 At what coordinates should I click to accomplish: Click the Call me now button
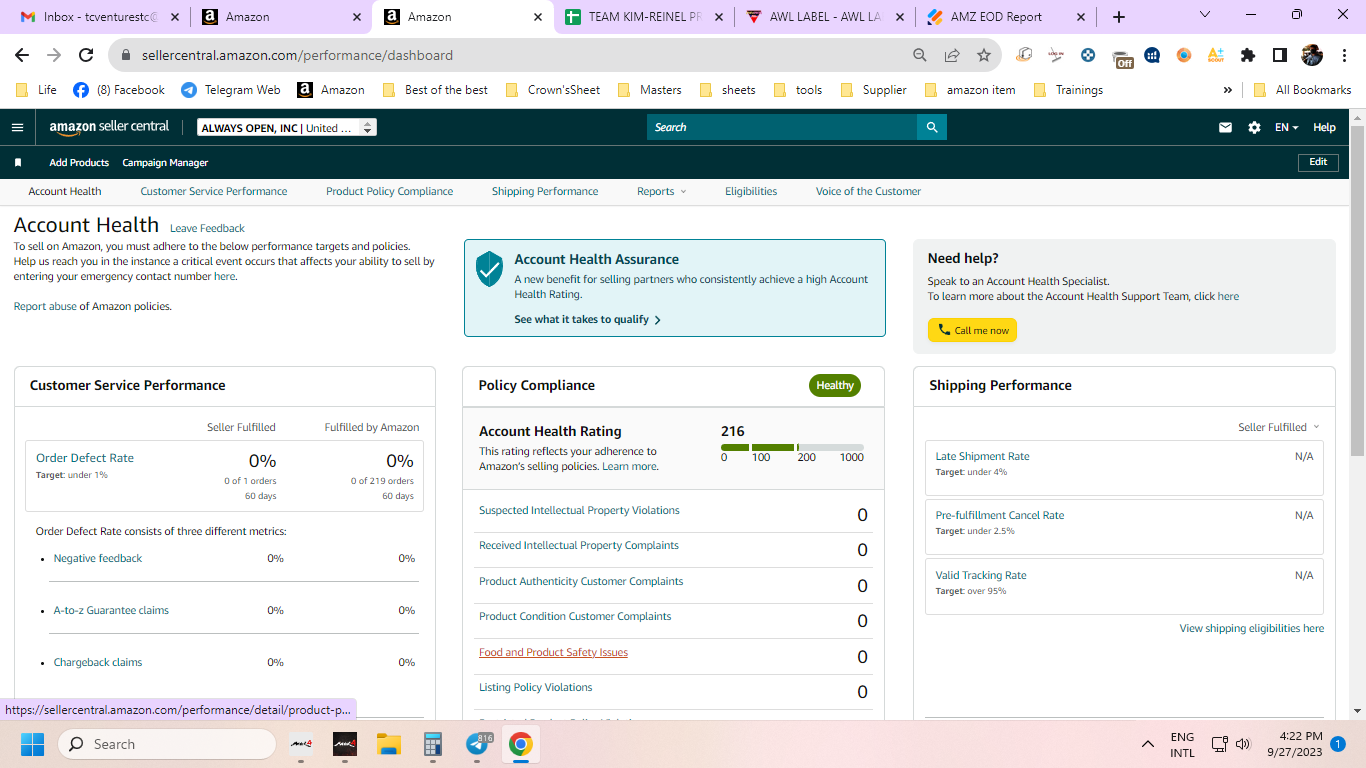click(972, 330)
